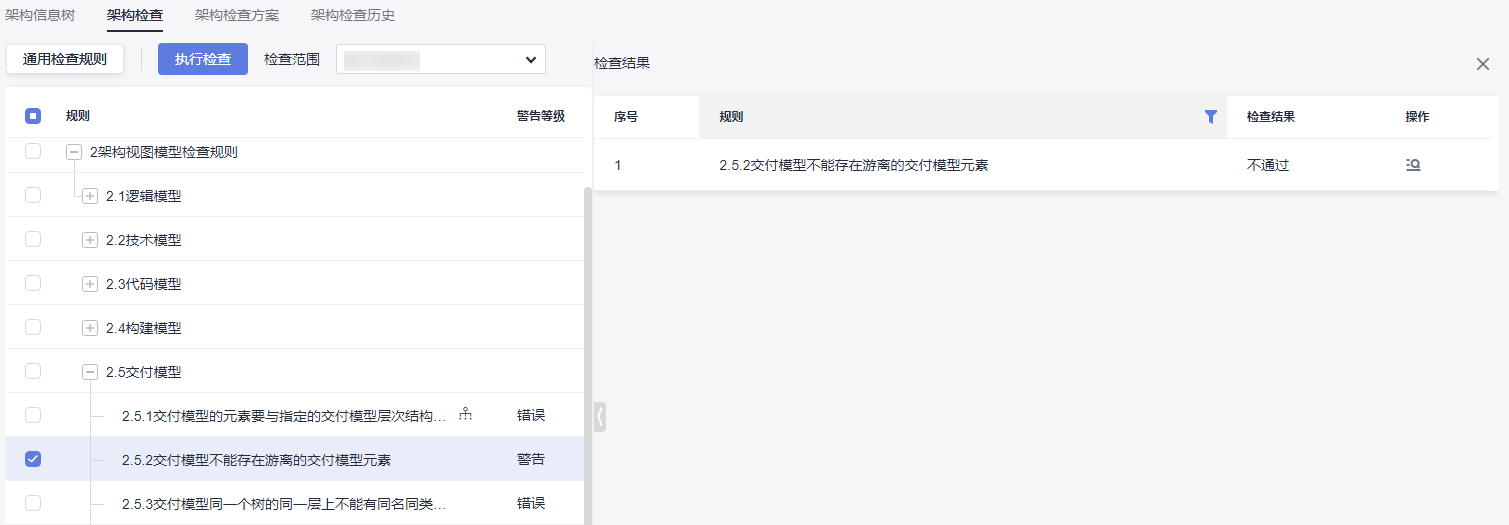This screenshot has height=525, width=1509.
Task: Click the hierarchy icon beside rule 2.5.1
Action: [465, 415]
